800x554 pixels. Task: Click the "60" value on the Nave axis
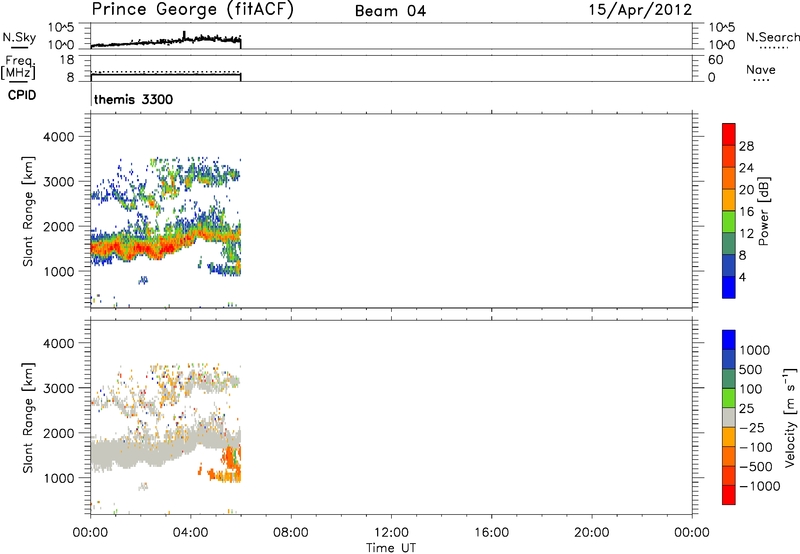[715, 60]
